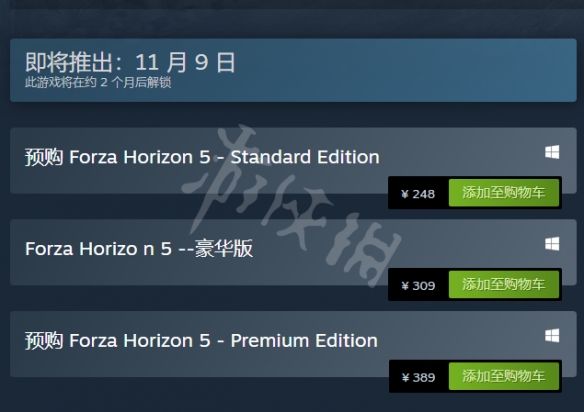
Task: Add Standard Edition to cart
Action: click(504, 193)
